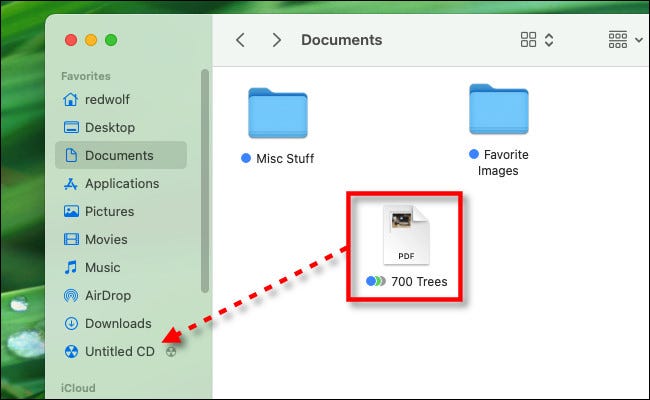Click the sidebar vertical scrollbar
The height and width of the screenshot is (400, 650).
pyautogui.click(x=205, y=180)
